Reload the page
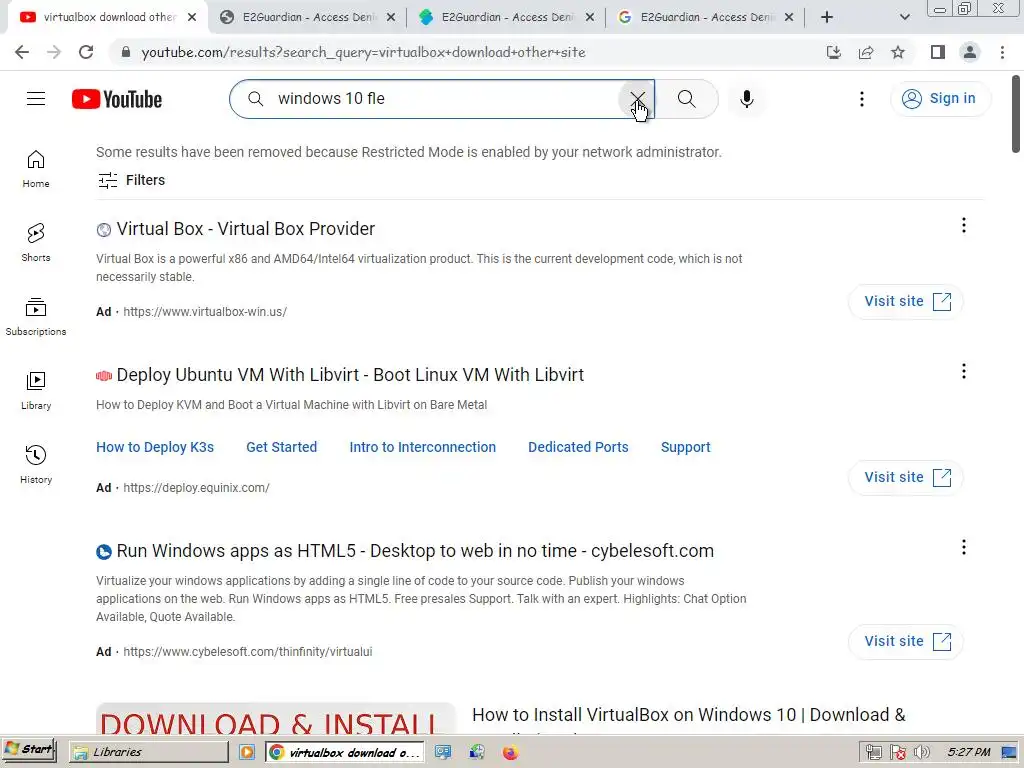This screenshot has height=768, width=1024. point(86,52)
